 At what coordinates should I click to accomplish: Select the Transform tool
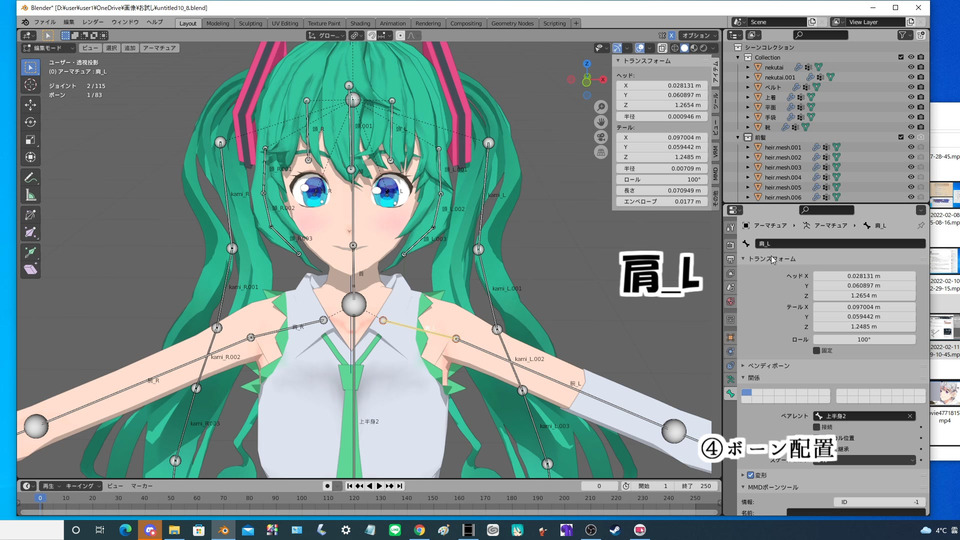(x=30, y=157)
